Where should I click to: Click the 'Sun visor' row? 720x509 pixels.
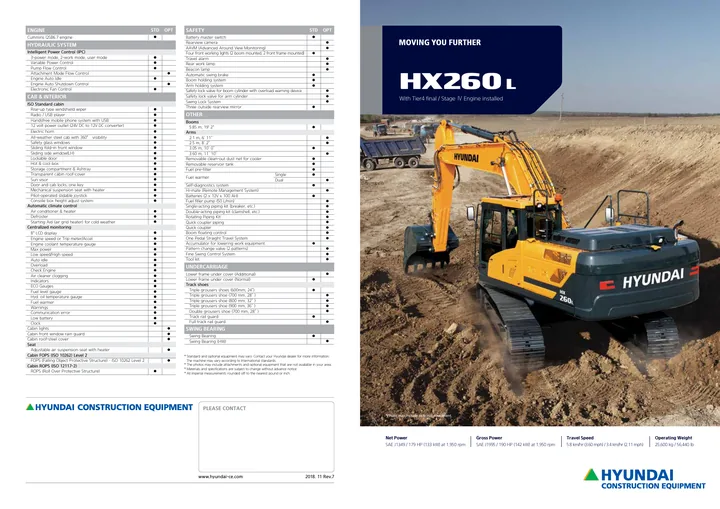point(101,180)
